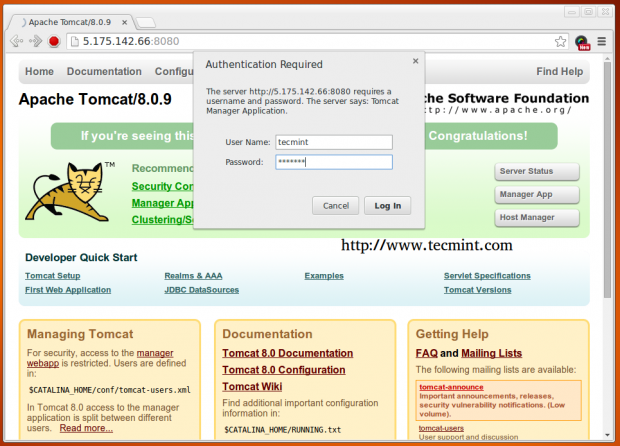The width and height of the screenshot is (620, 446).
Task: Close the Authentication Required dialog
Action: (x=415, y=61)
